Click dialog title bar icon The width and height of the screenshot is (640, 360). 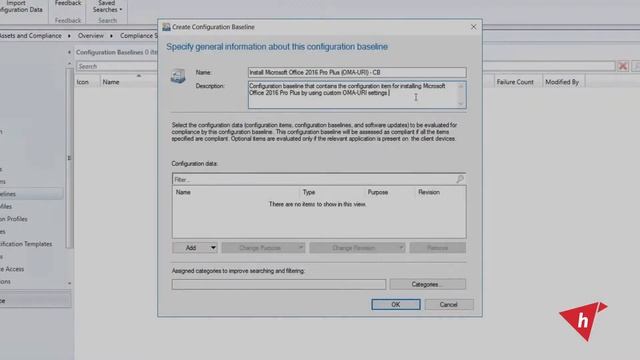[166, 27]
